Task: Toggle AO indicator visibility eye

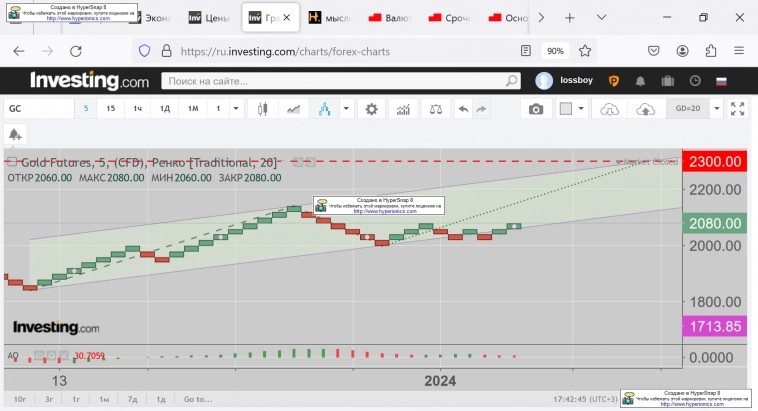Action: [39, 356]
